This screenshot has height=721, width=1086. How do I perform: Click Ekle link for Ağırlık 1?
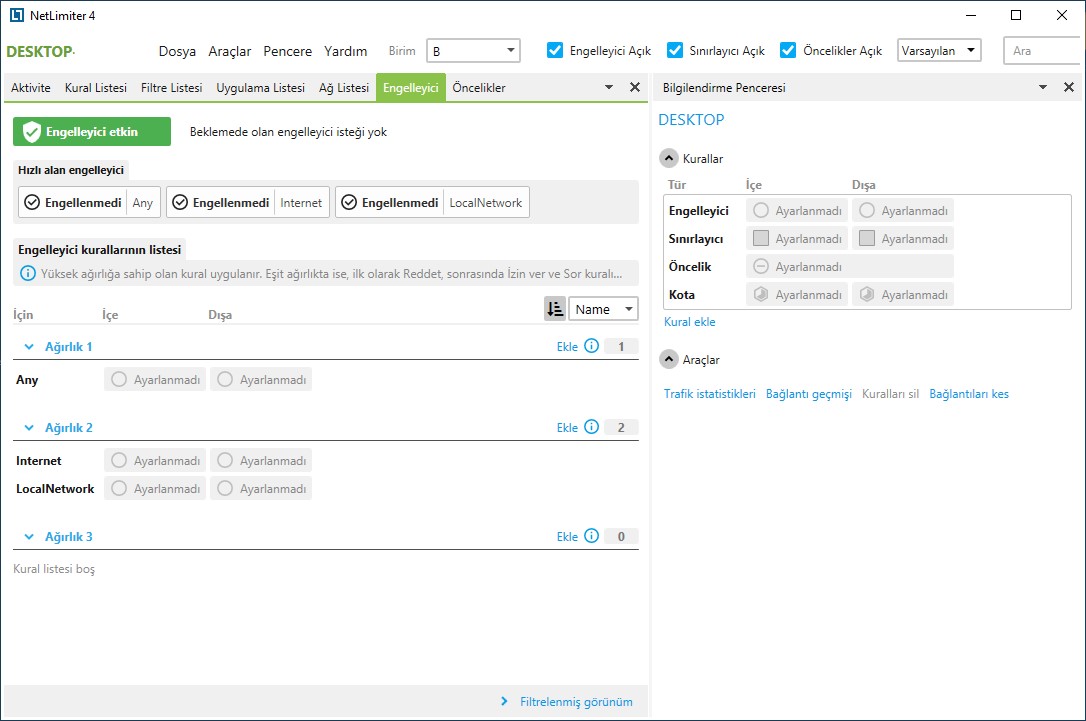[x=567, y=346]
